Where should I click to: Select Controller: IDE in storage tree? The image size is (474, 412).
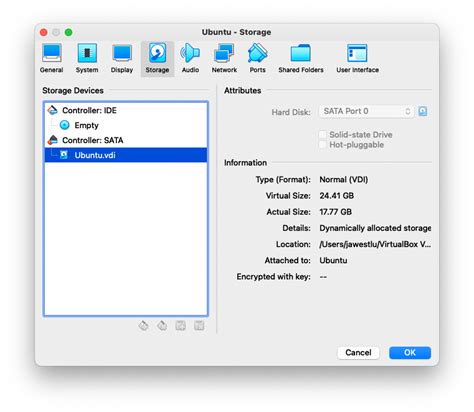coord(126,110)
